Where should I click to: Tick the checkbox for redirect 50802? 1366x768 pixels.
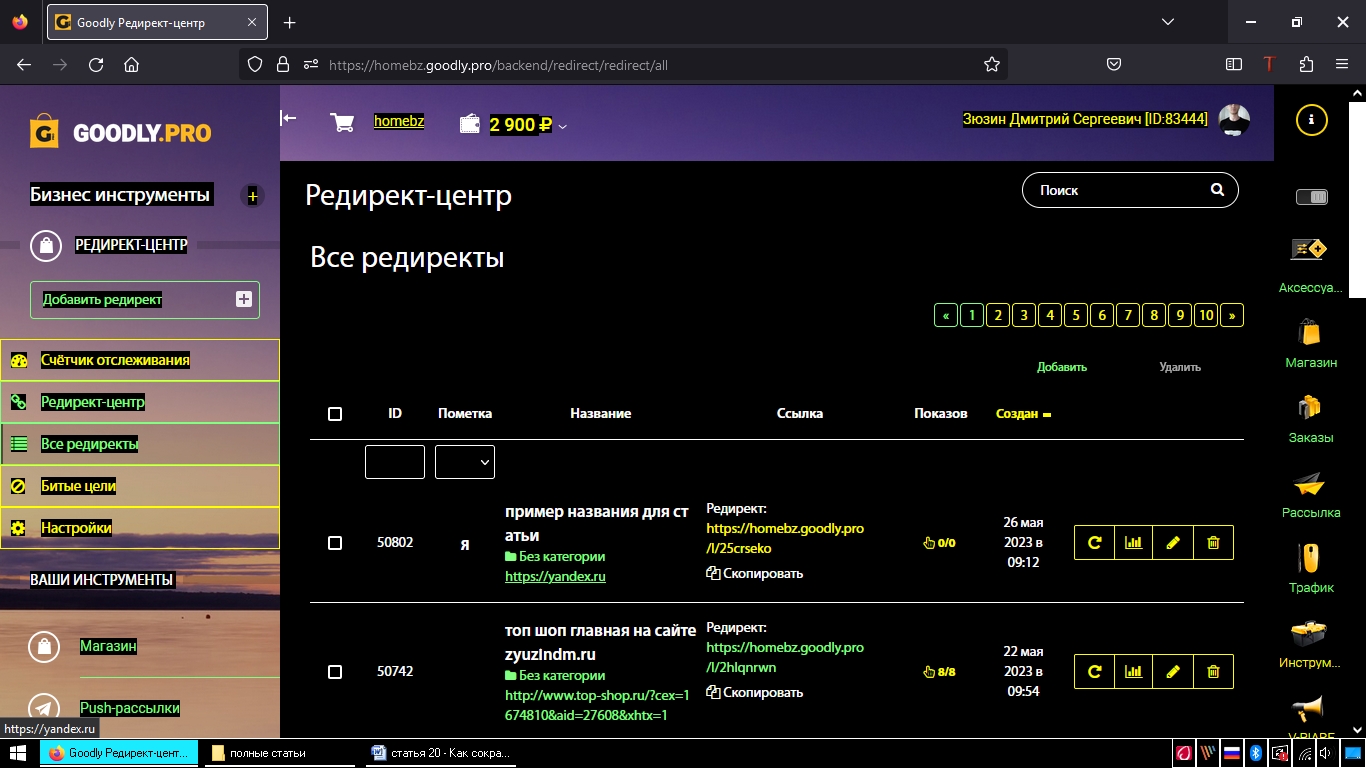335,543
